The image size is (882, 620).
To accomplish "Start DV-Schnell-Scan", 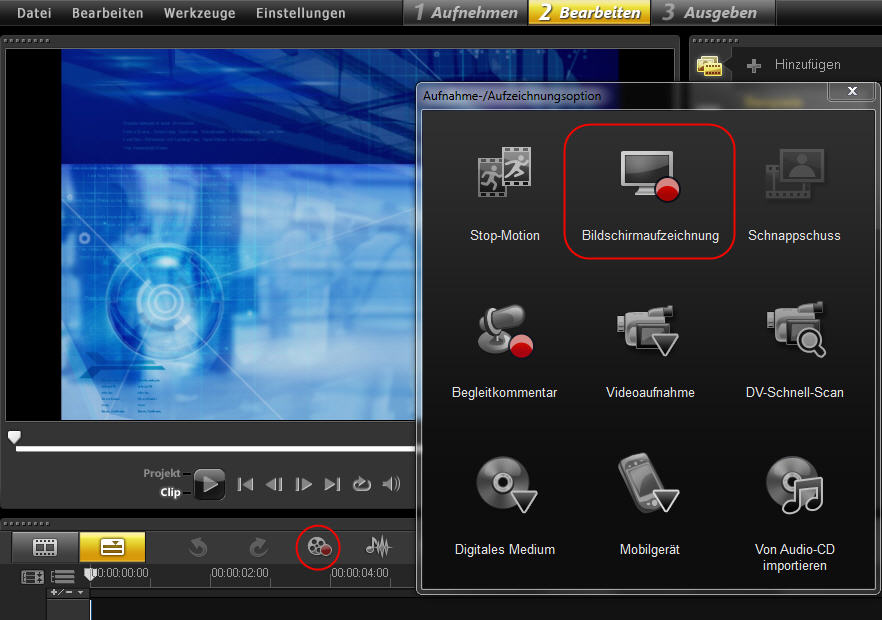I will point(794,331).
